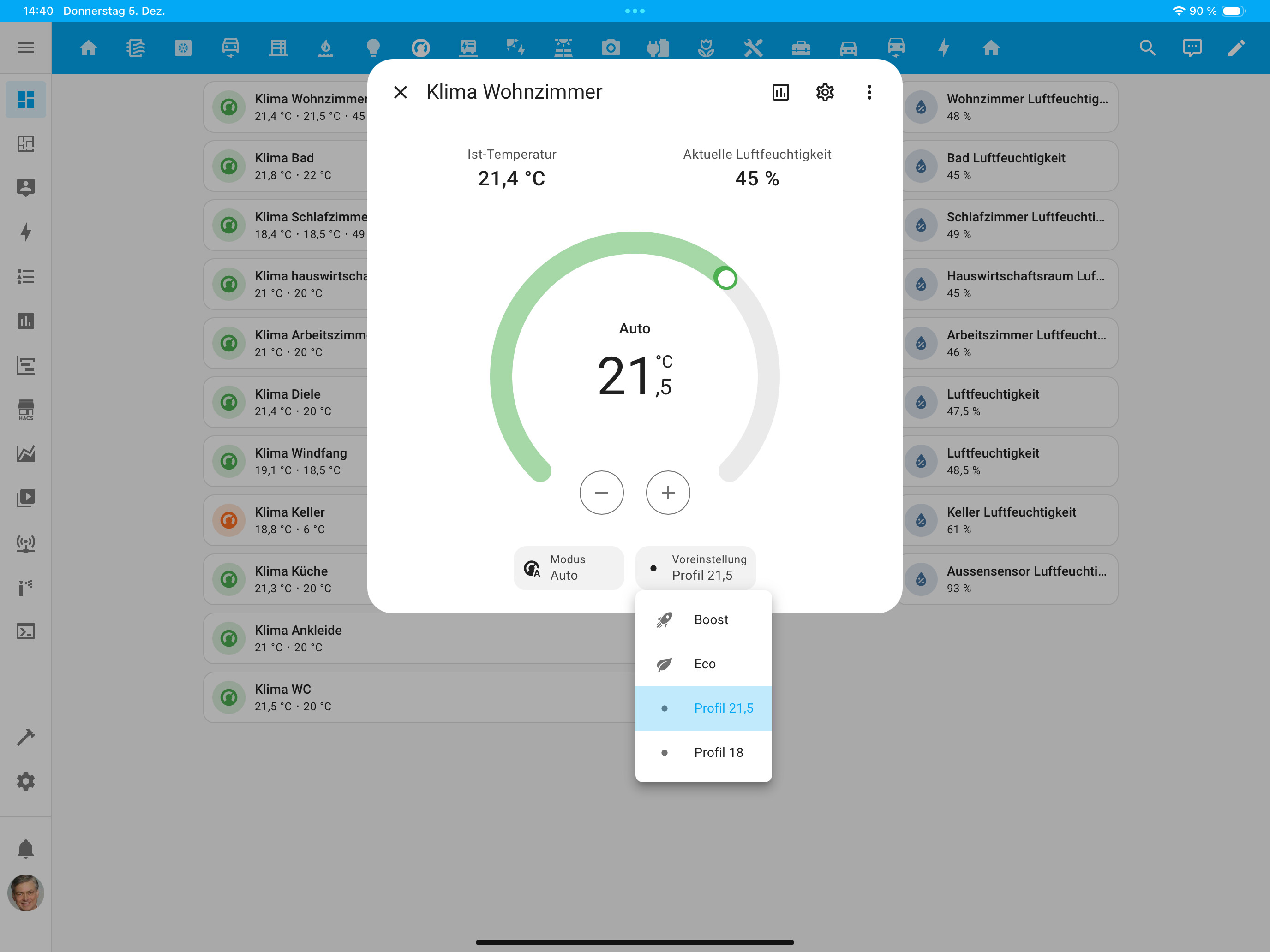Viewport: 1270px width, 952px height.
Task: Open the flower plant tab in top bar
Action: 706,48
